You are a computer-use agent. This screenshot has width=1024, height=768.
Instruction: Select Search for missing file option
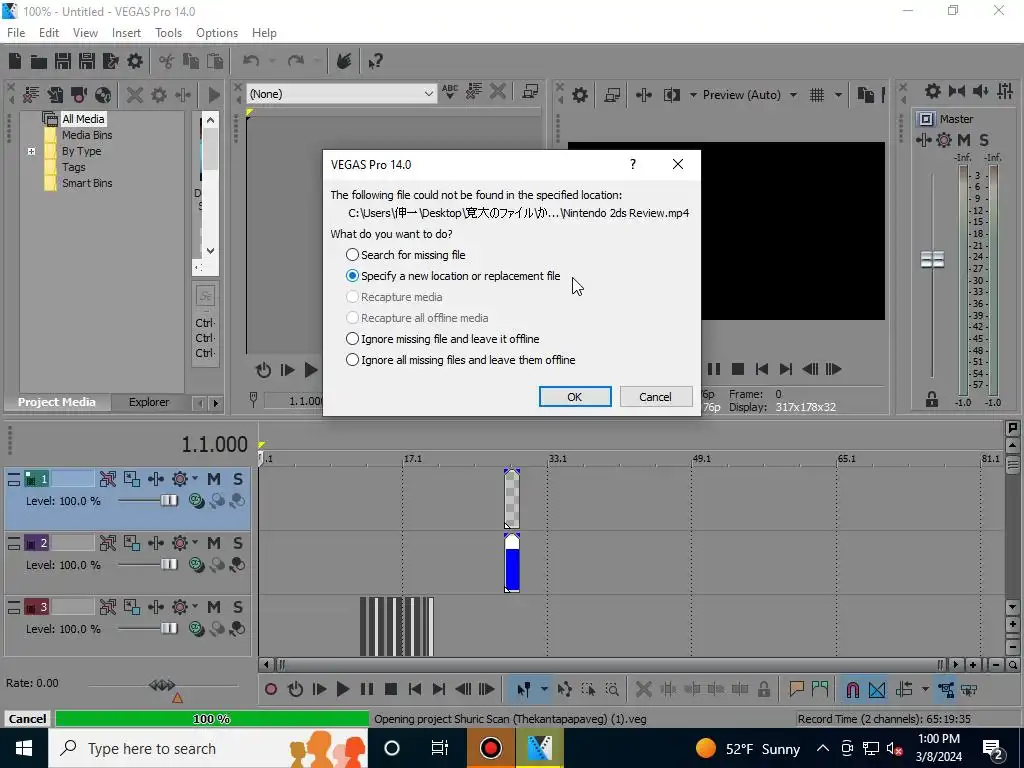[406, 255]
